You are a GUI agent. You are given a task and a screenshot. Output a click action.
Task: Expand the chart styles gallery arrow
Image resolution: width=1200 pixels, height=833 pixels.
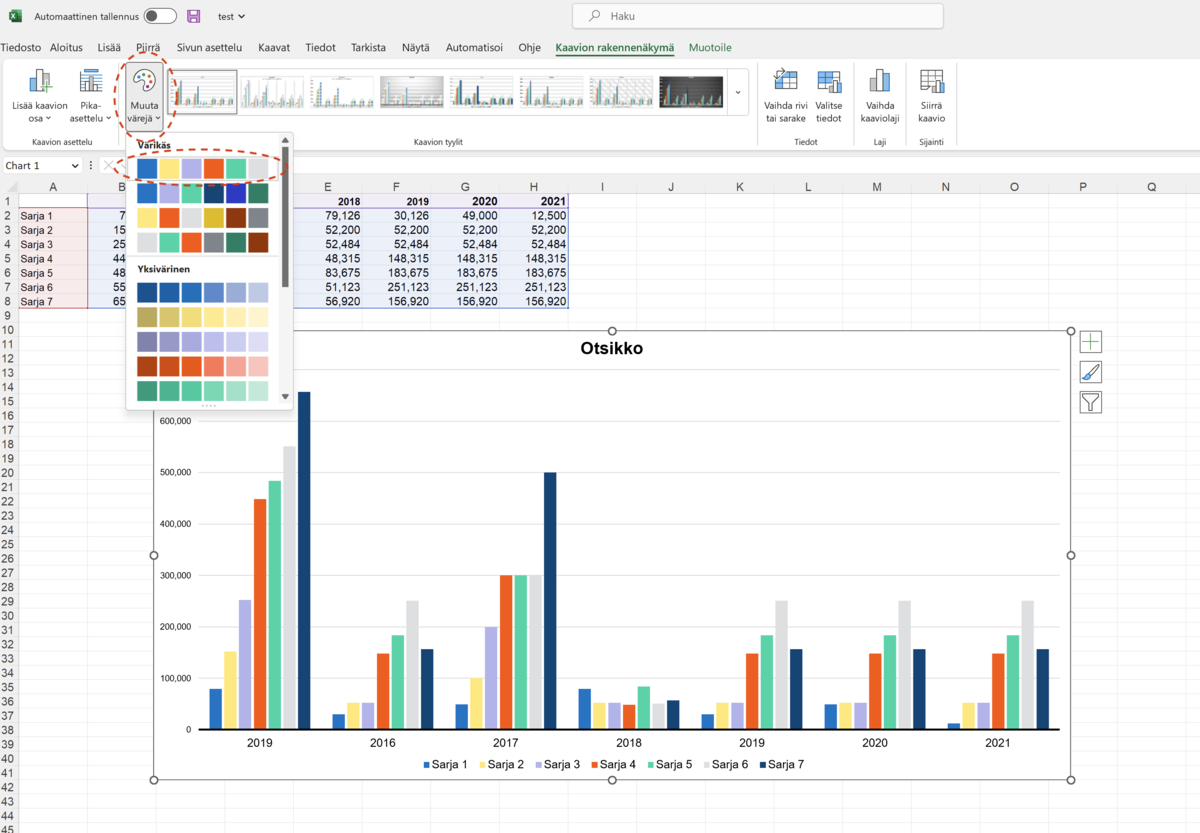tap(738, 93)
